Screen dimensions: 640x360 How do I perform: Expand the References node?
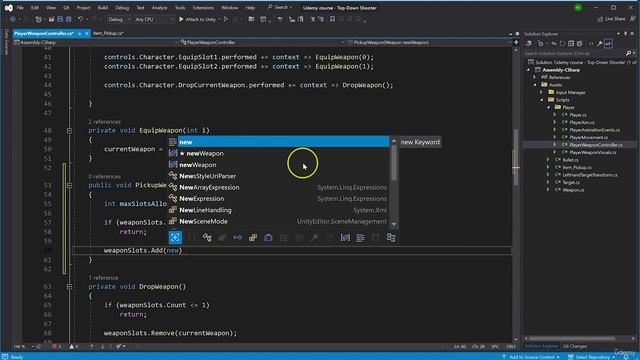tap(535, 77)
